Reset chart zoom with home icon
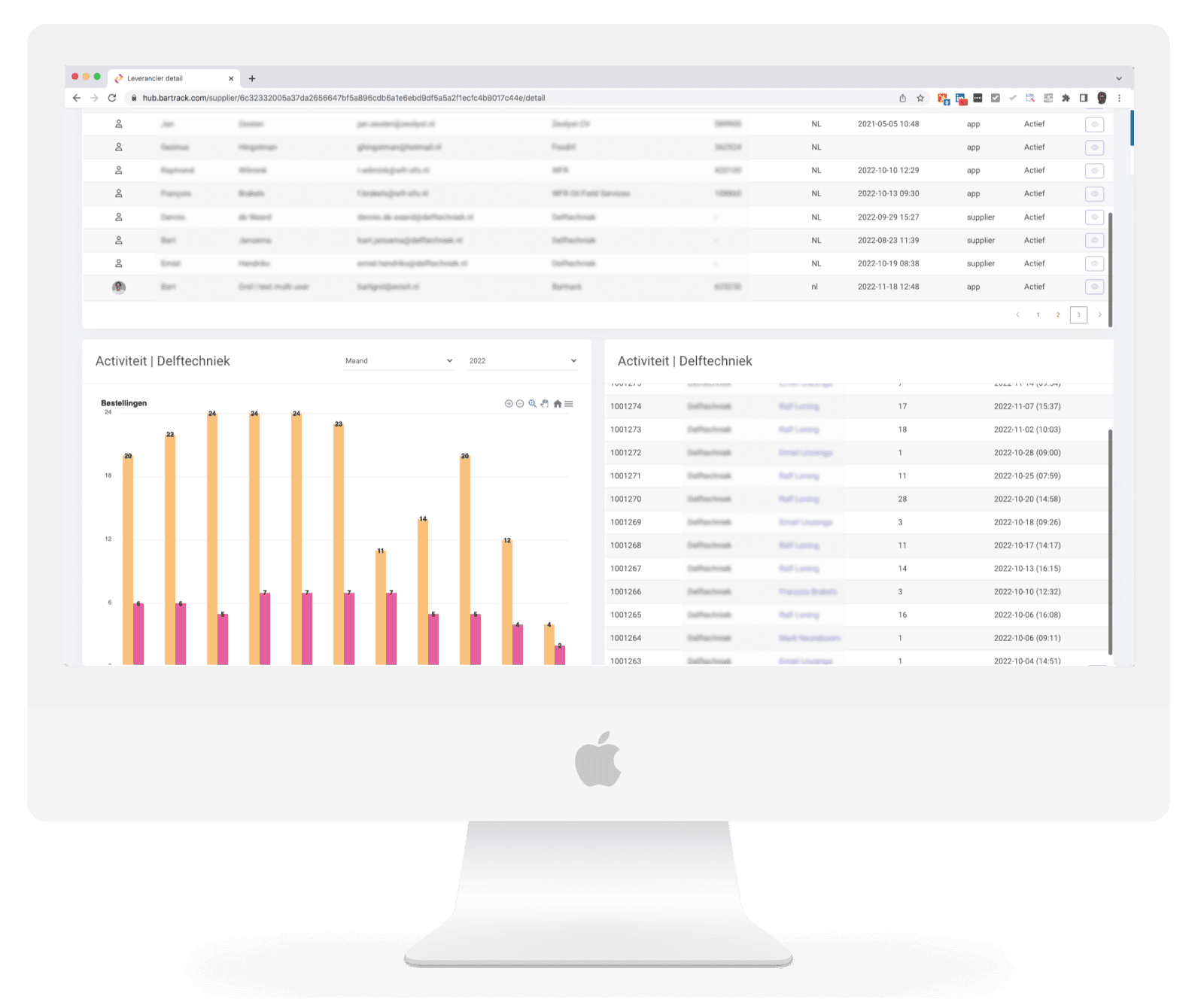 tap(558, 404)
